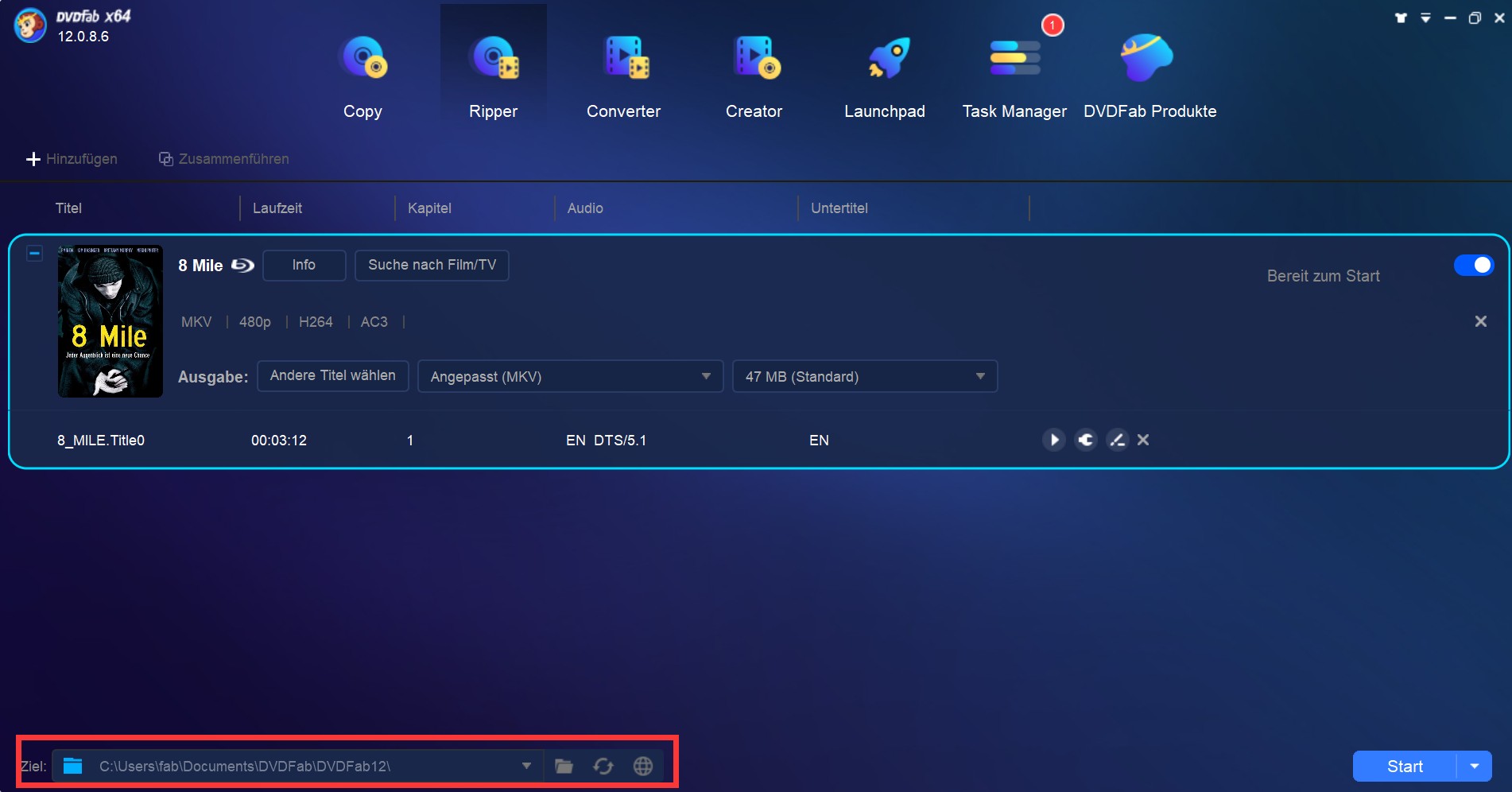Click the Start button
Image resolution: width=1512 pixels, height=792 pixels.
[x=1405, y=767]
